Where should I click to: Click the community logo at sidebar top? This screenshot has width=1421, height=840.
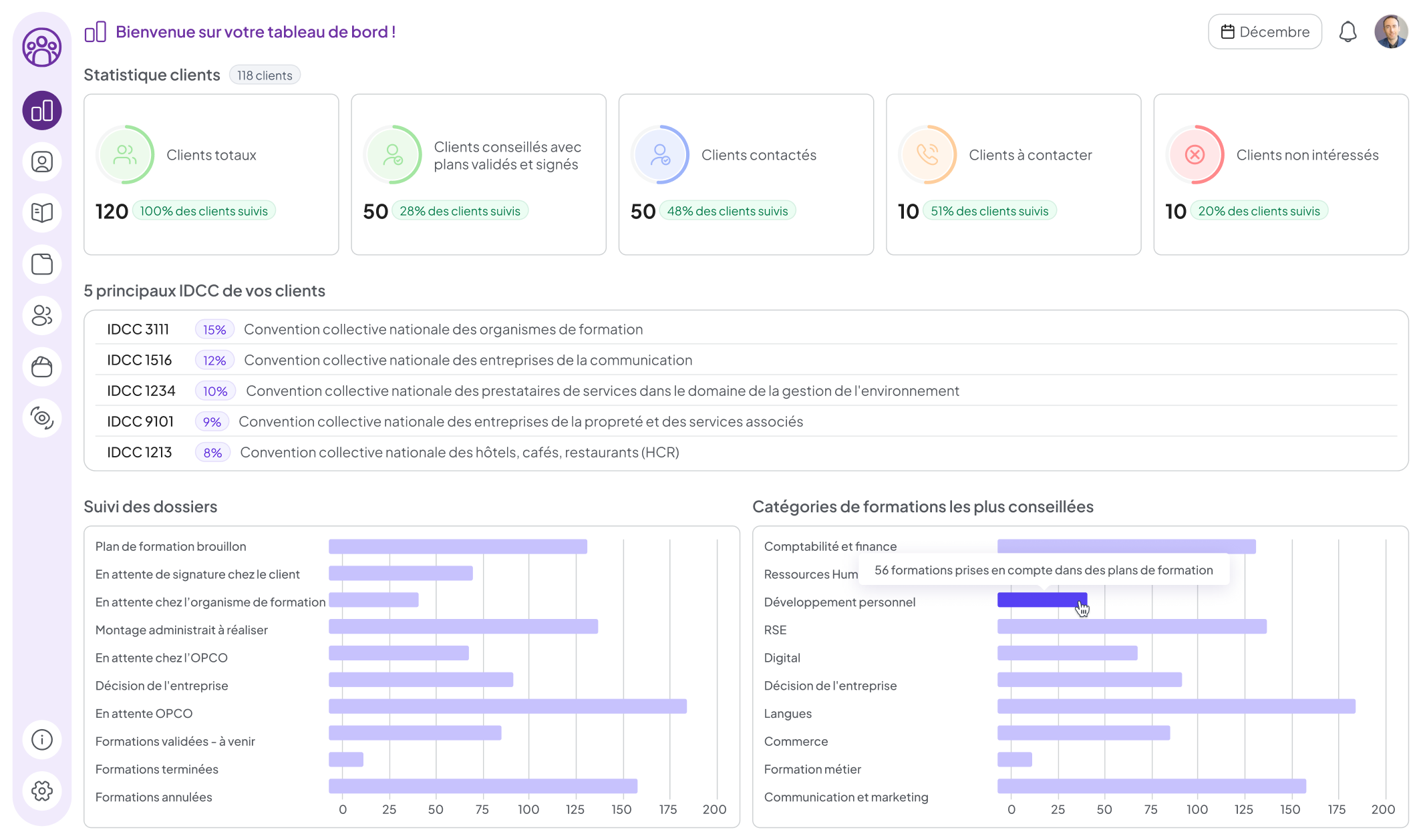pos(42,47)
